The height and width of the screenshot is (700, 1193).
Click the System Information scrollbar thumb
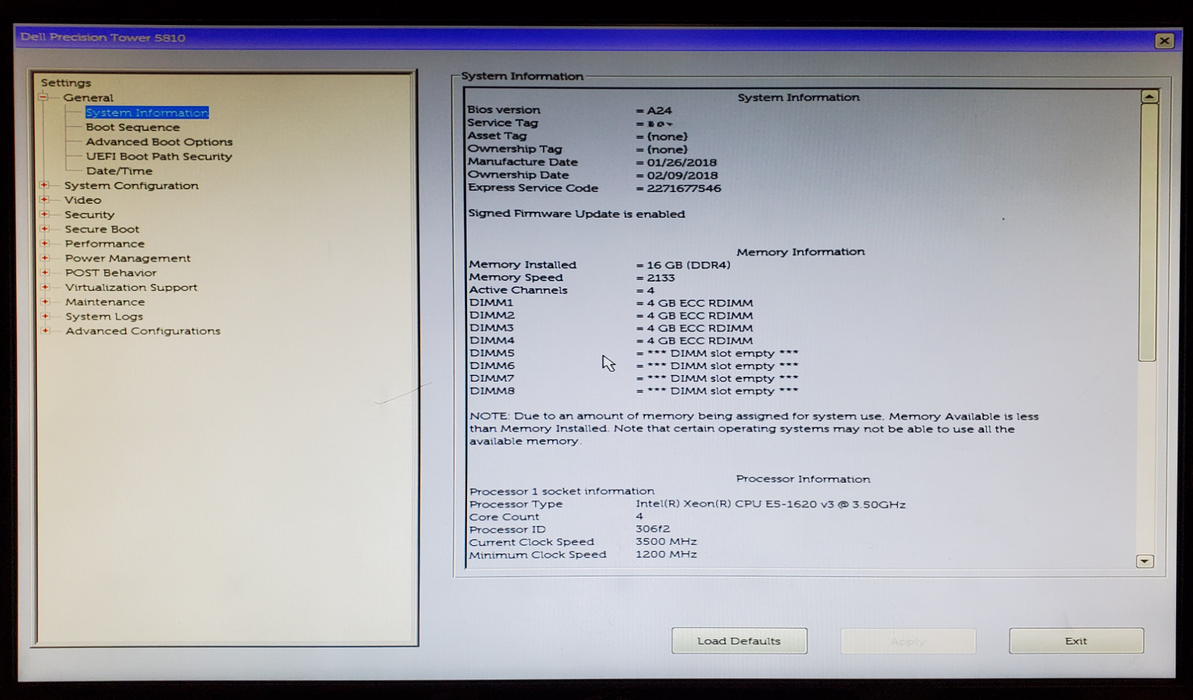coord(1148,232)
